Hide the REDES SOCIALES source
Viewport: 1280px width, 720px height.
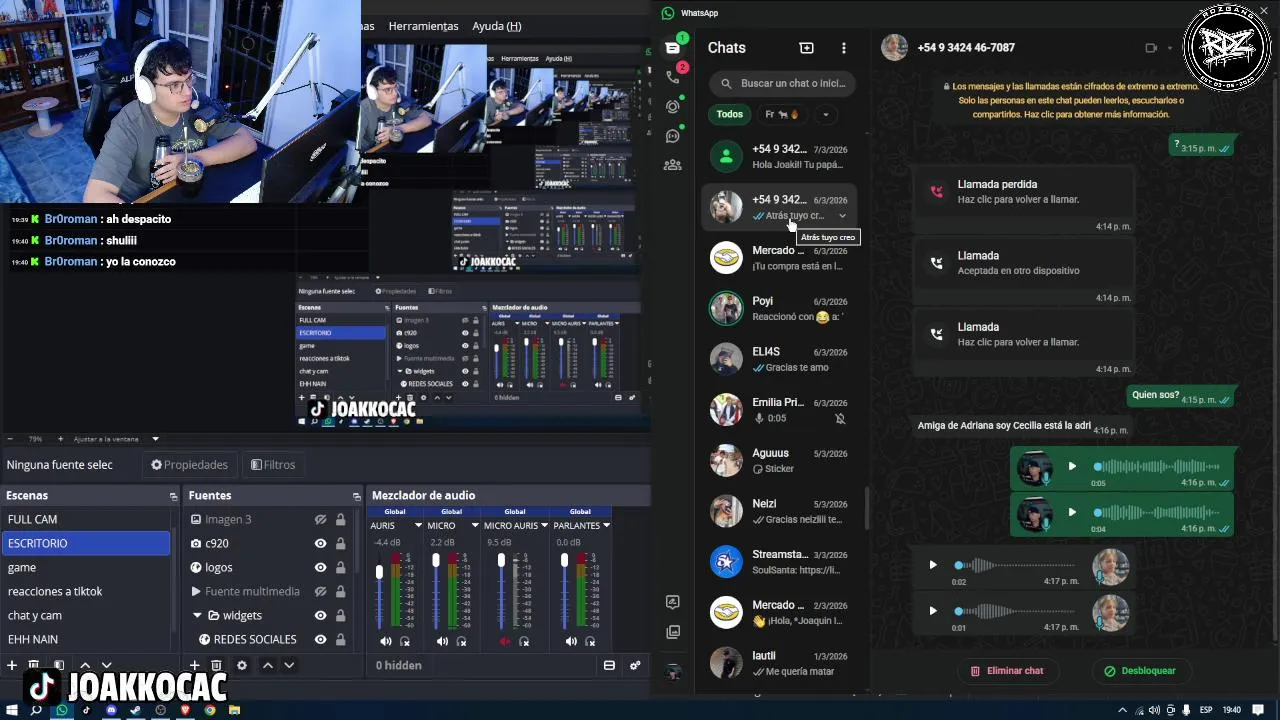[x=320, y=639]
